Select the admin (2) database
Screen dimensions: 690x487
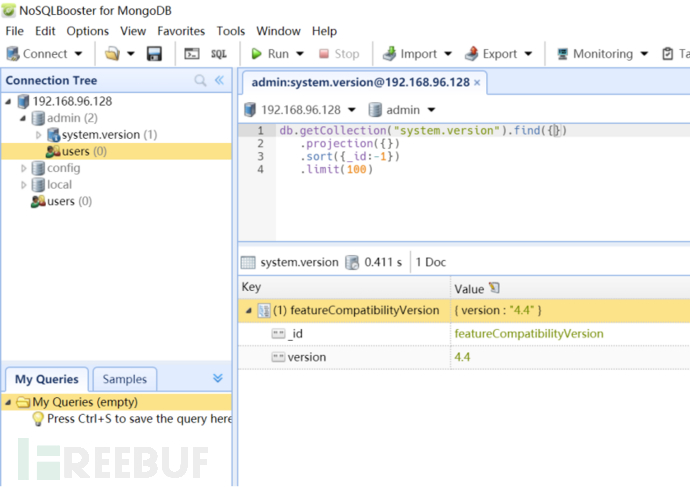[72, 118]
